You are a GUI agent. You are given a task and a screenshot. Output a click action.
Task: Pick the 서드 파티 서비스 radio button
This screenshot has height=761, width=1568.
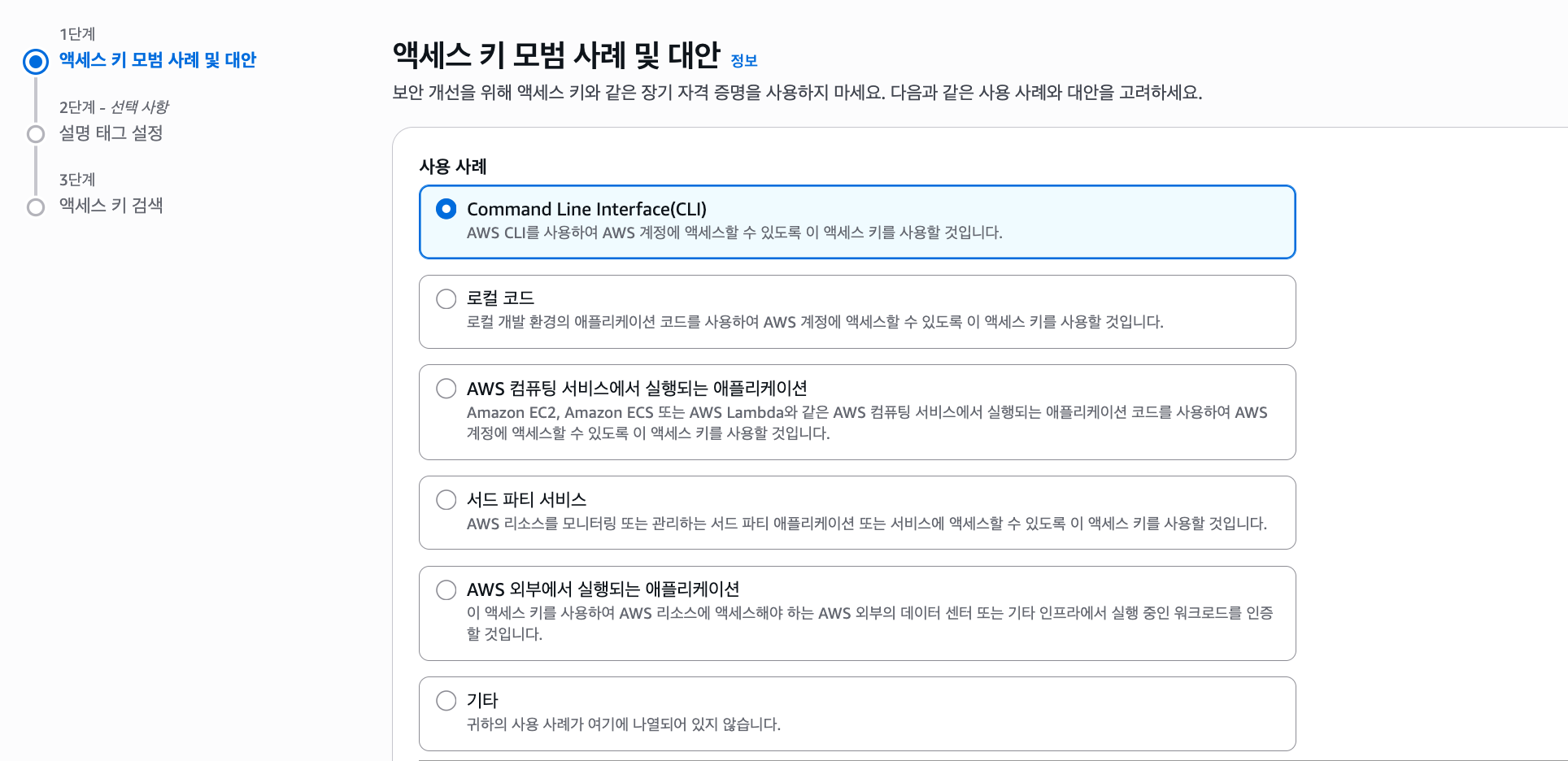[446, 500]
